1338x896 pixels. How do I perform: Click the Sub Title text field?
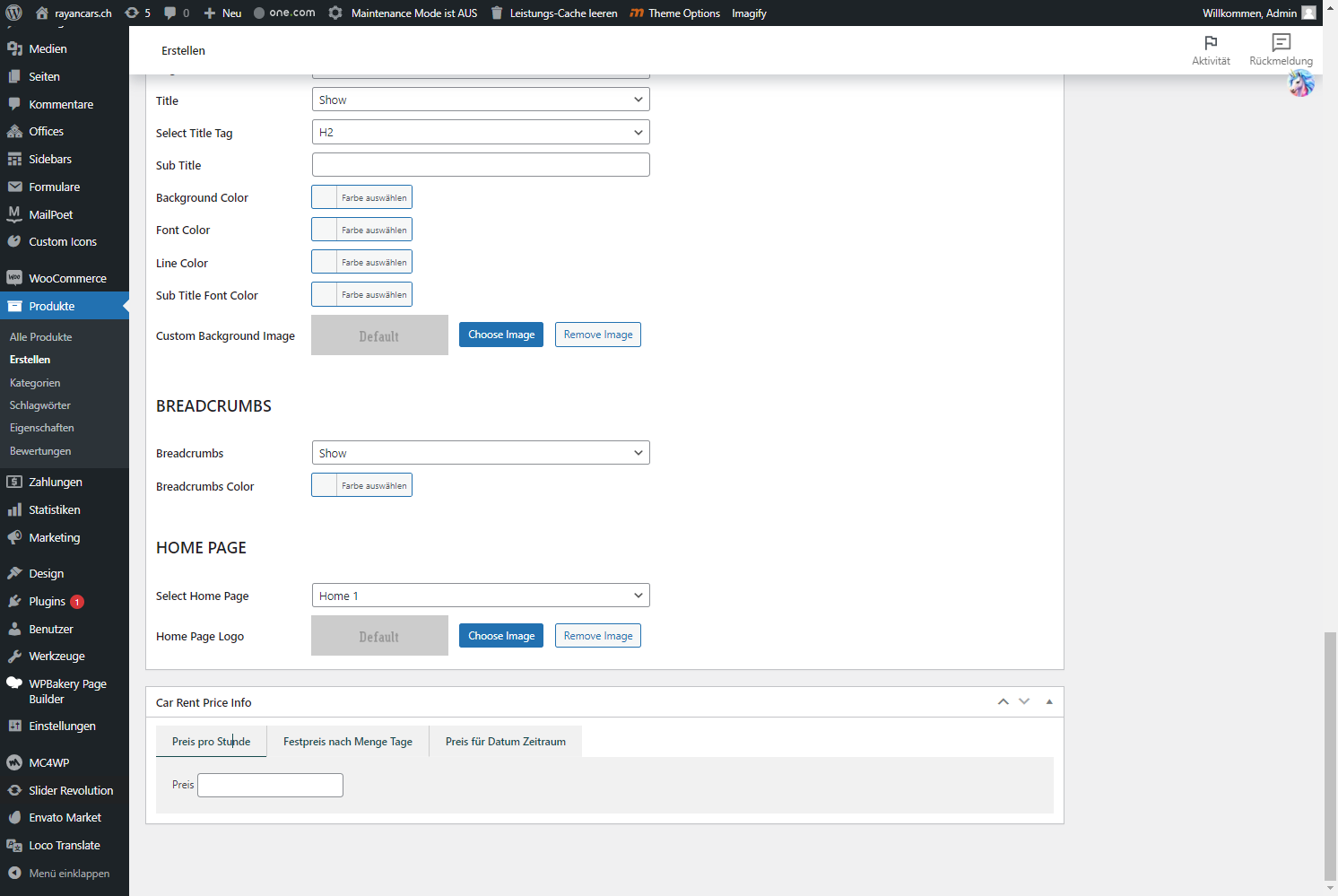pos(481,165)
